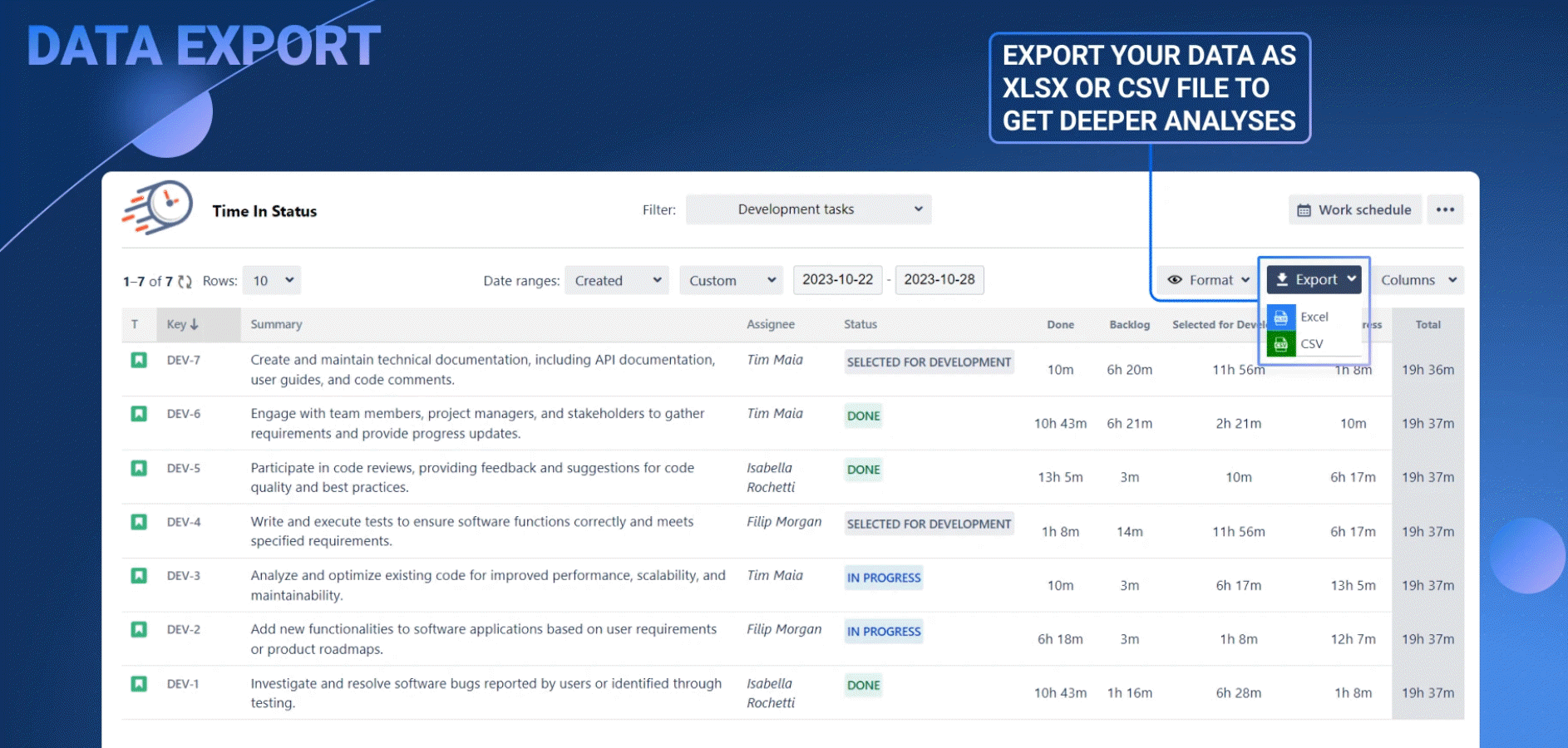Click the calendar icon on Work schedule button
Viewport: 1568px width, 748px height.
click(x=1303, y=209)
